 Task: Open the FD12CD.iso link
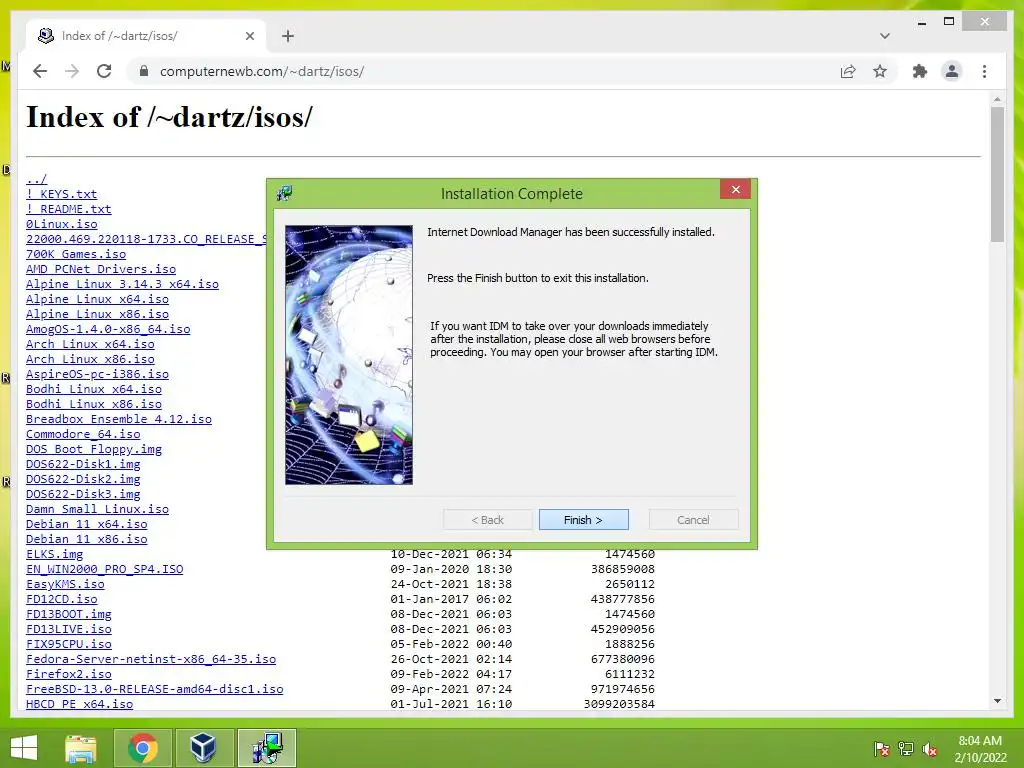click(61, 600)
